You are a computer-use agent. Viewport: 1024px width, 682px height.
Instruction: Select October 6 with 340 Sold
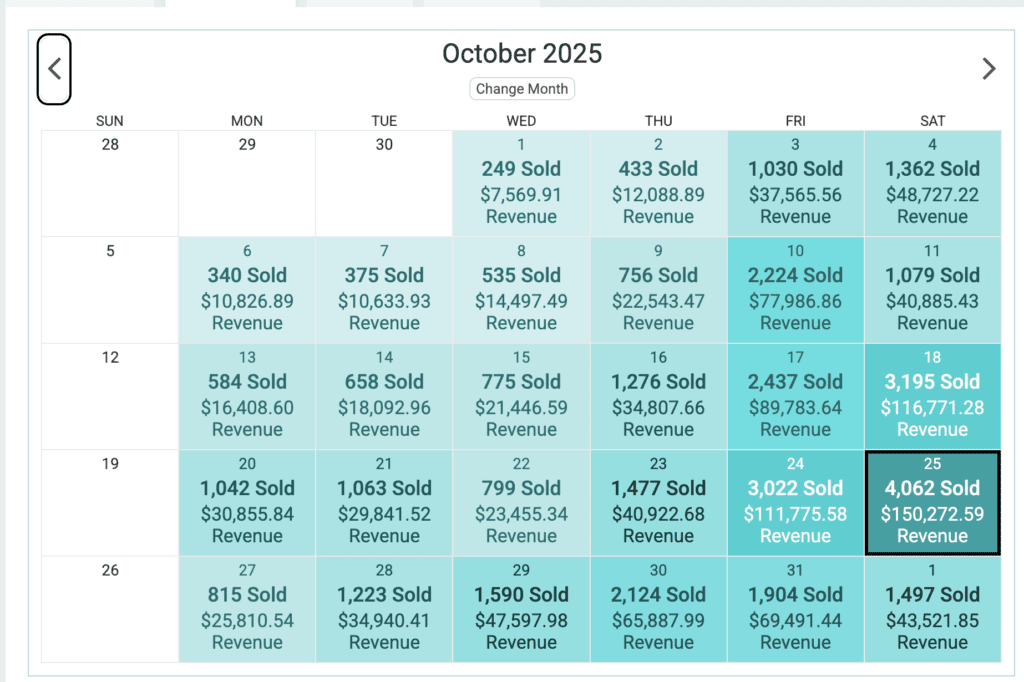(x=247, y=290)
